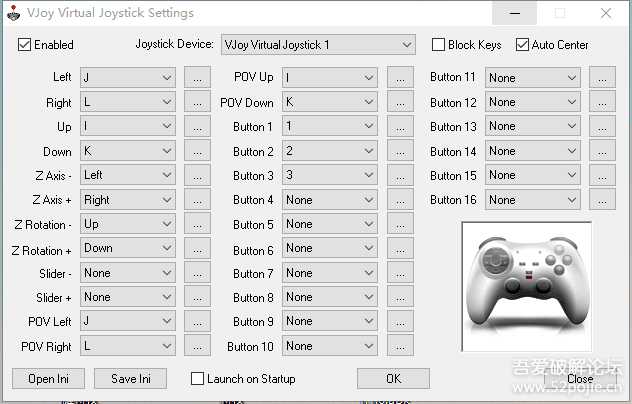Expand the Joystick Device dropdown
This screenshot has height=404, width=632.
317,45
